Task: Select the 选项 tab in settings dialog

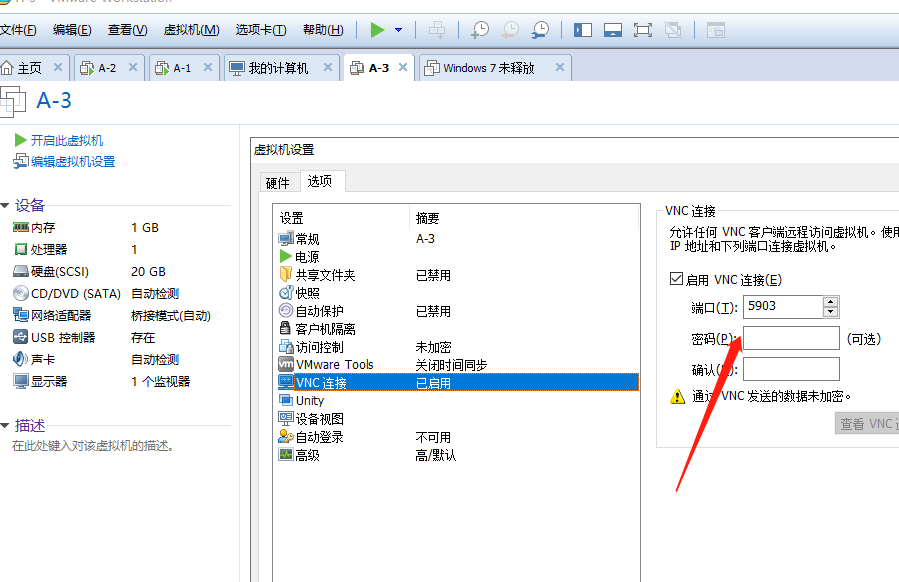Action: tap(320, 181)
